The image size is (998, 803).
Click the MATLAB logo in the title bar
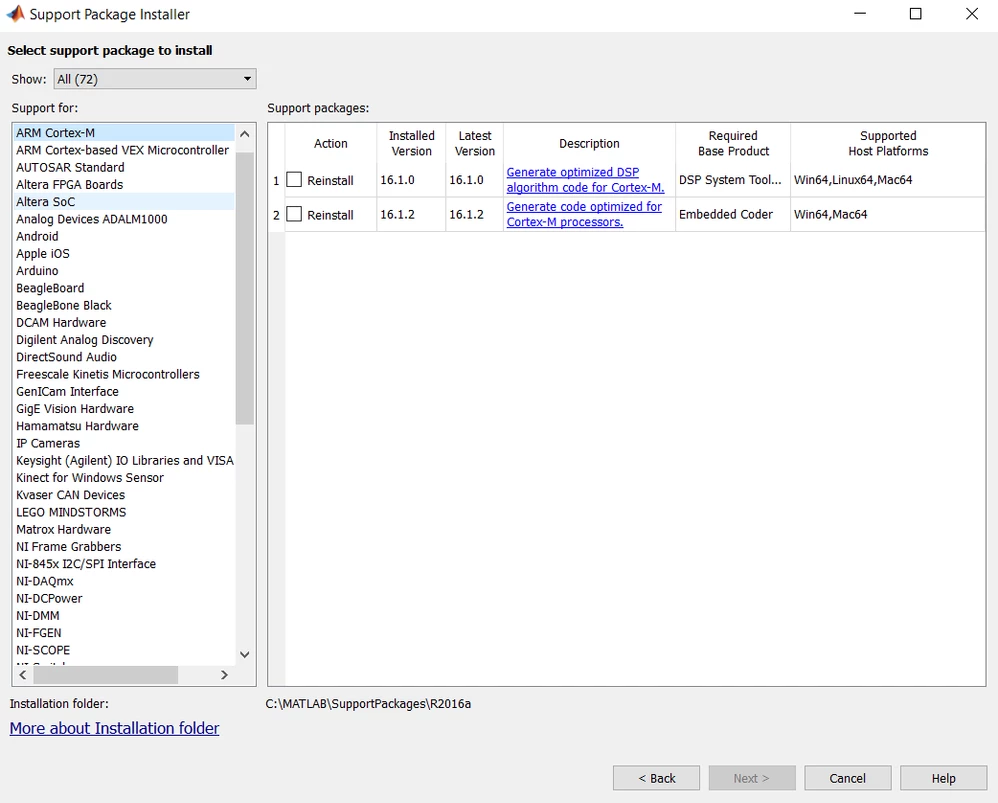click(x=15, y=13)
